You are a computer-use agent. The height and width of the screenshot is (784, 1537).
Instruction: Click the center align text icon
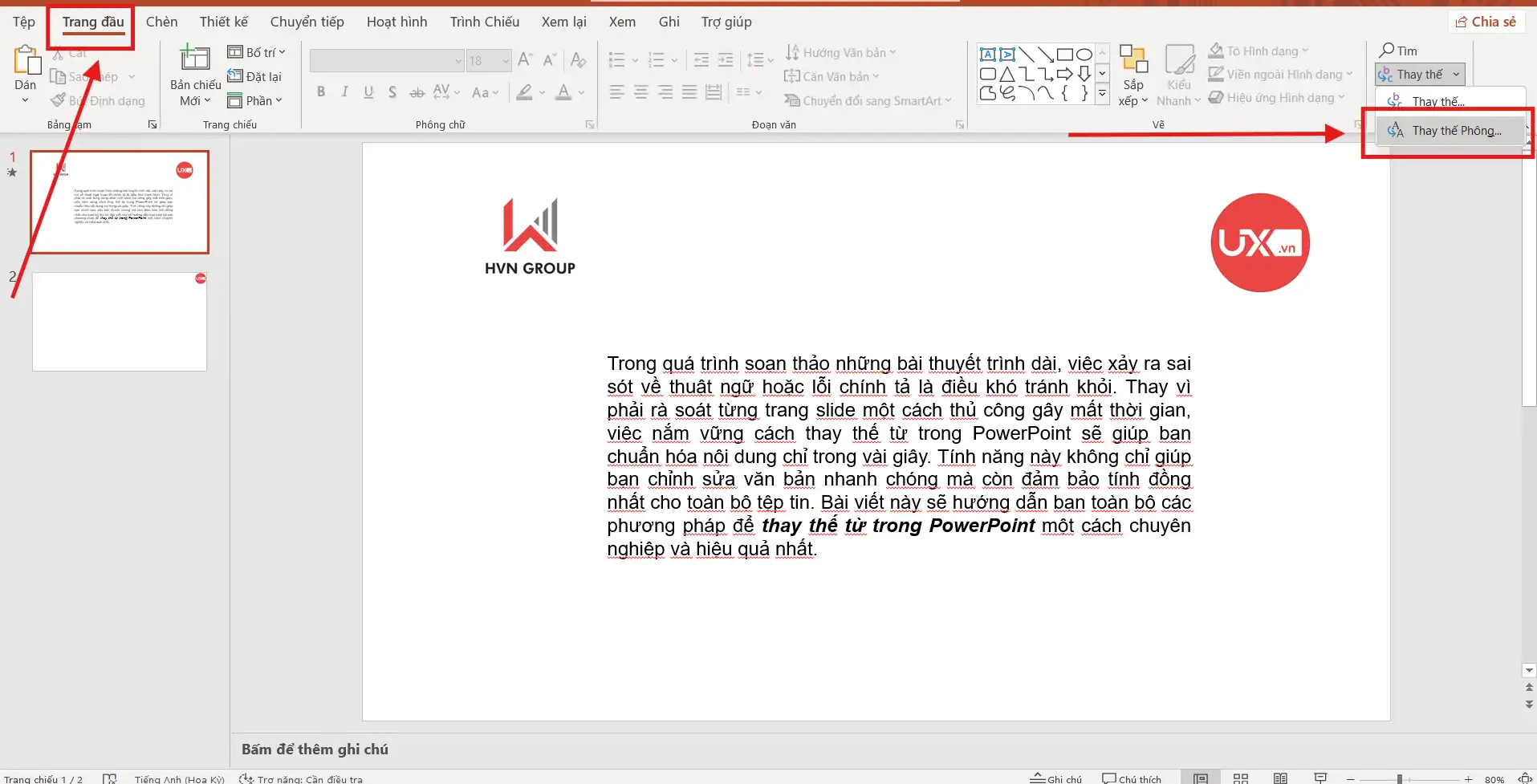641,92
